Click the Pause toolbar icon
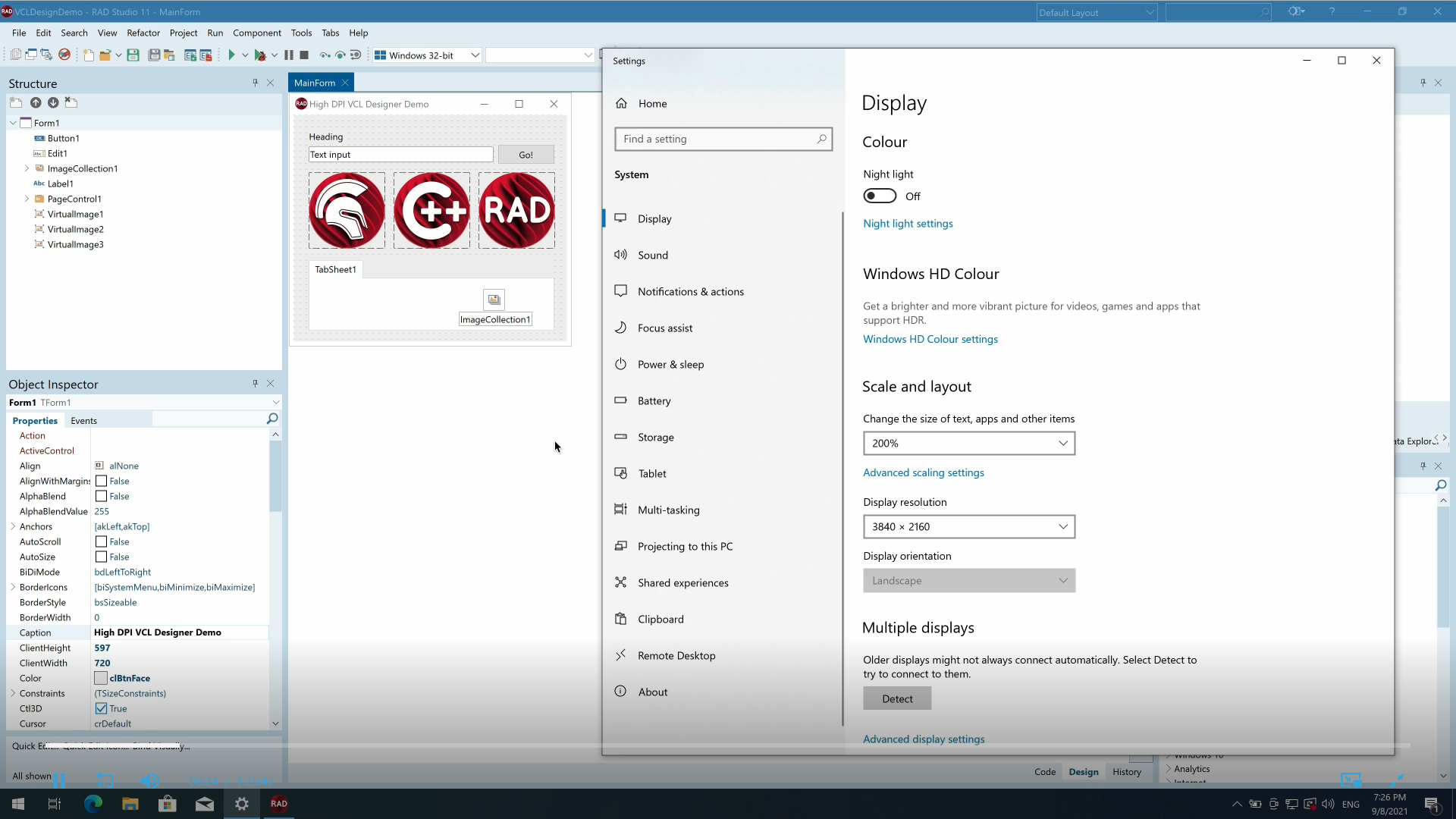 (x=289, y=55)
